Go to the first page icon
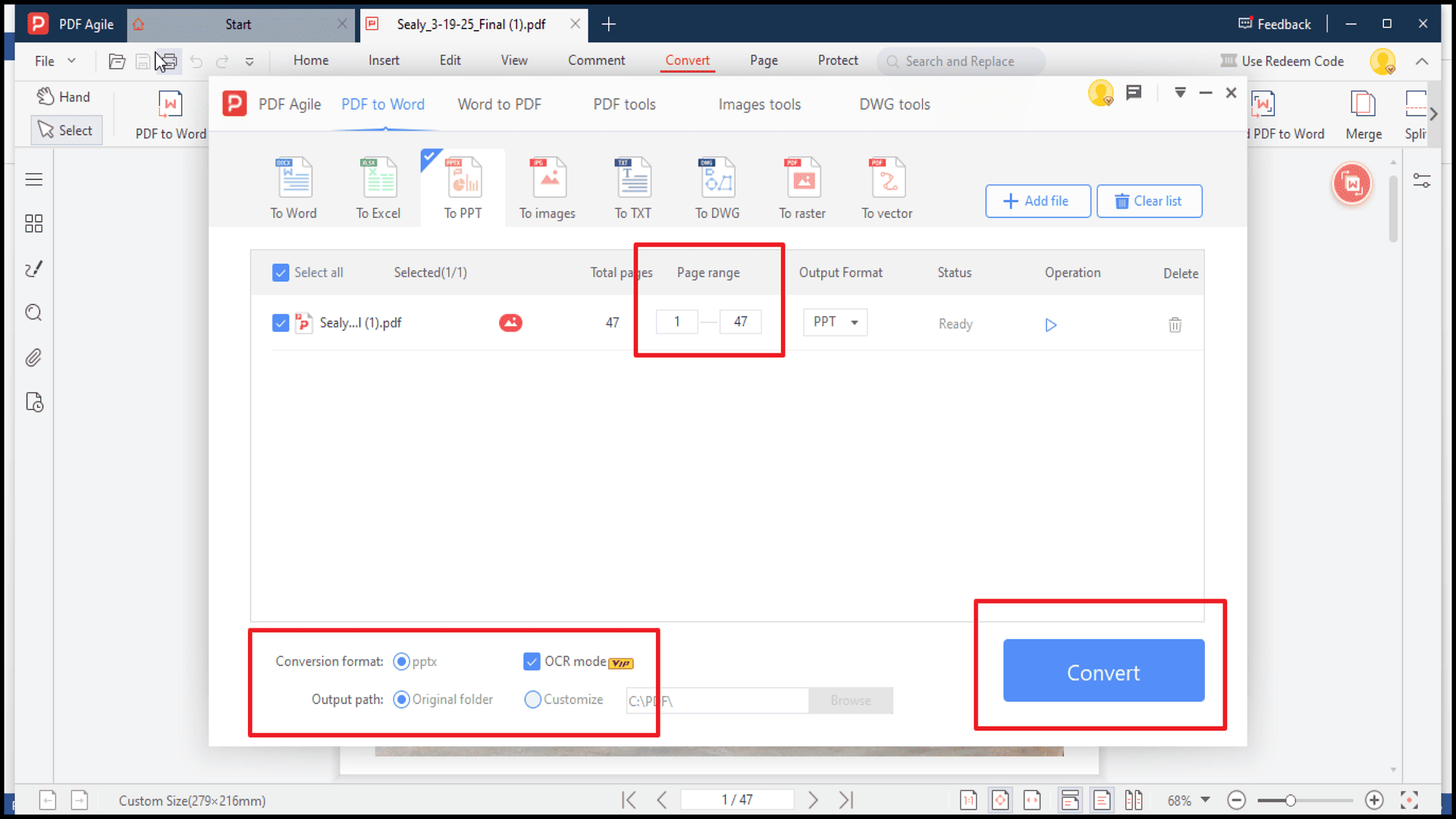Viewport: 1456px width, 819px height. click(629, 799)
